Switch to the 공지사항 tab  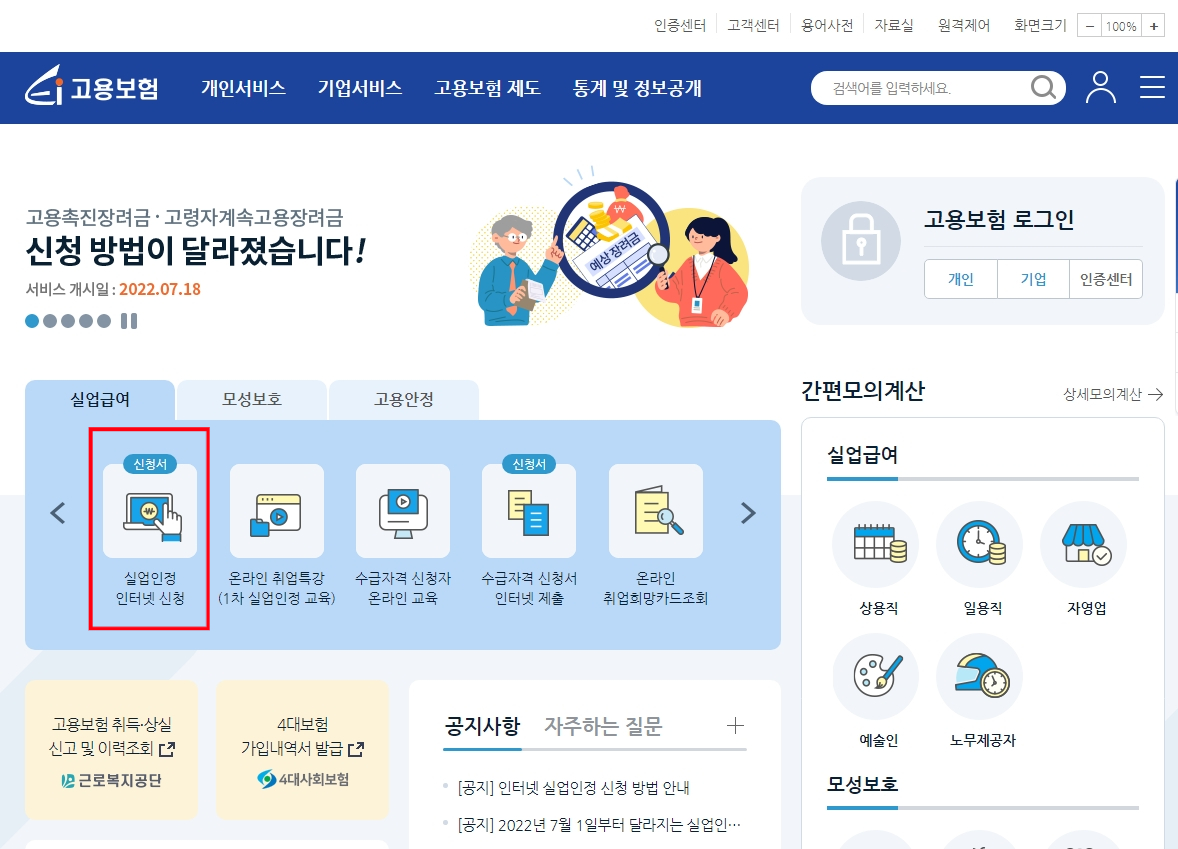click(x=482, y=726)
